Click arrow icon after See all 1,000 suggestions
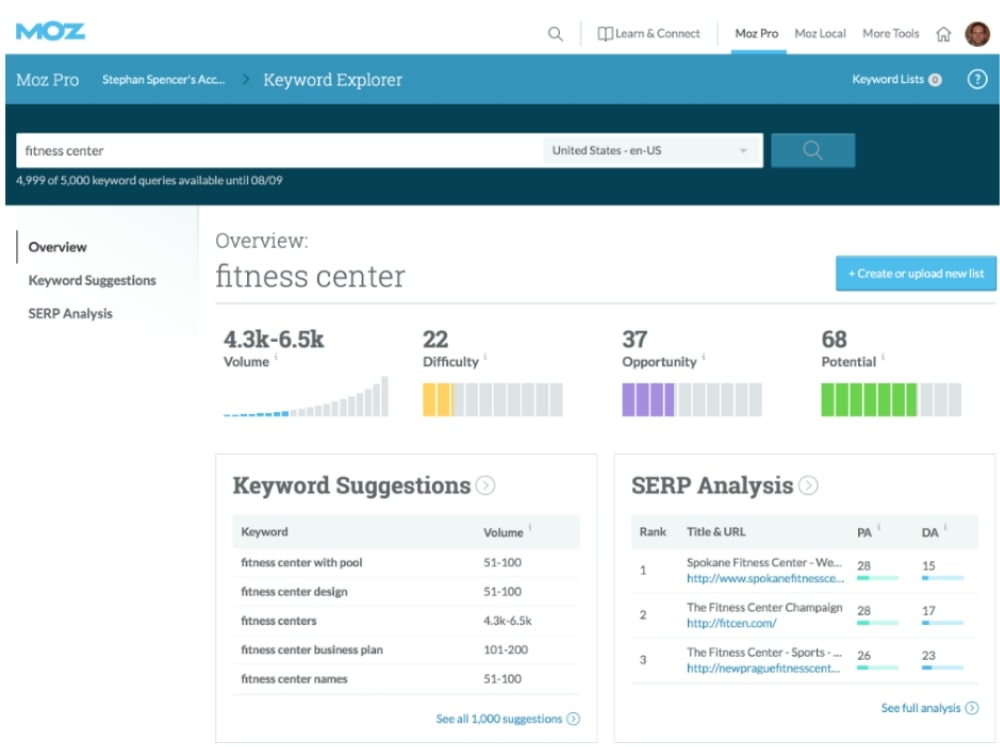This screenshot has width=1000, height=747. (573, 719)
